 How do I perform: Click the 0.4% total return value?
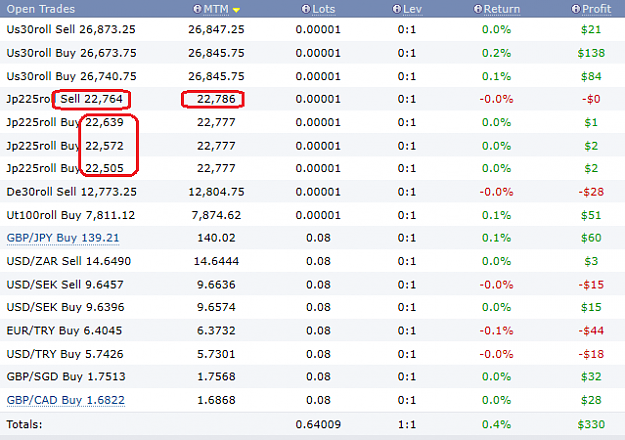[496, 424]
